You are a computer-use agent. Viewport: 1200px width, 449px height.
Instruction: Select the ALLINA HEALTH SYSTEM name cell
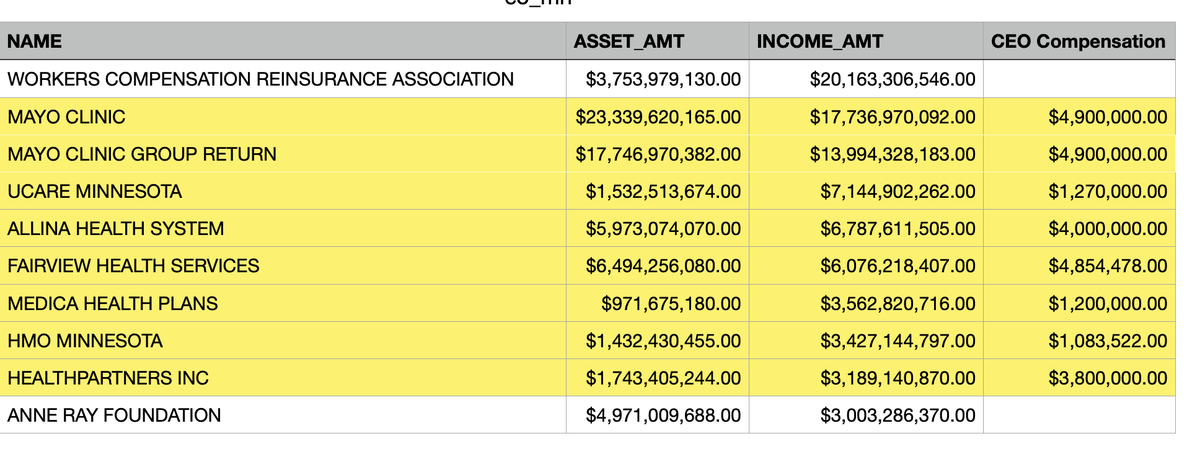coord(283,228)
